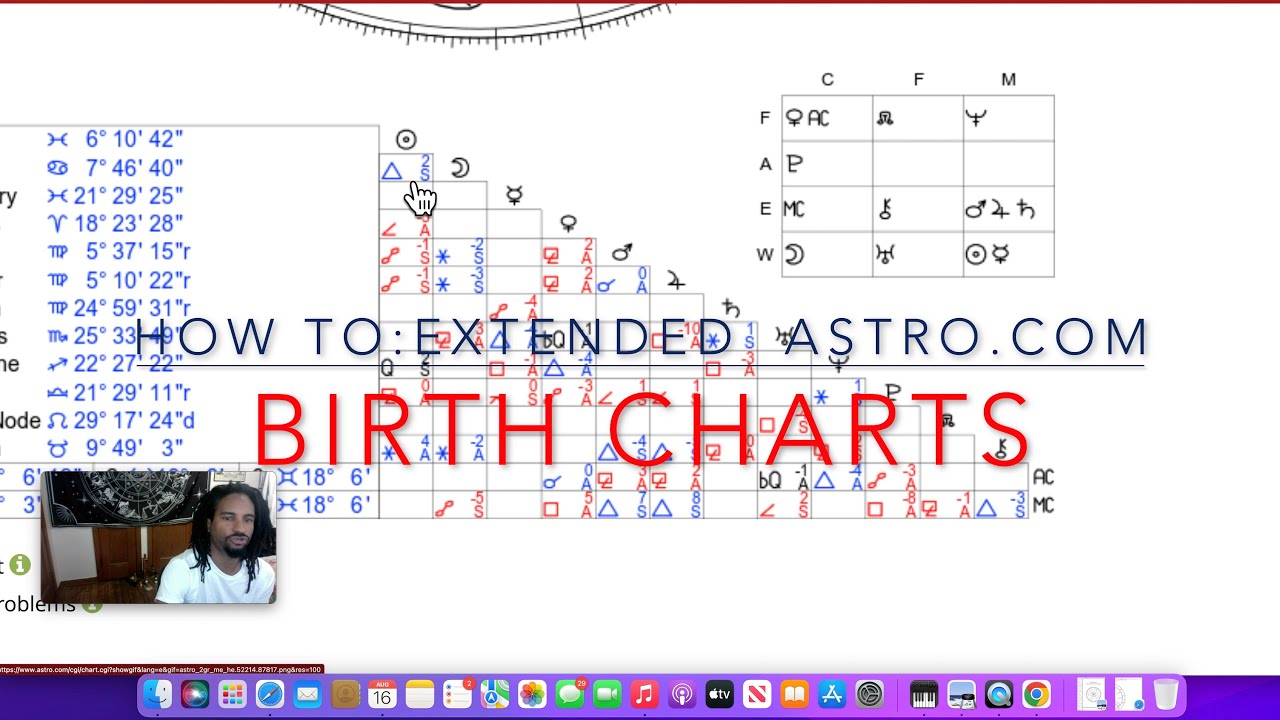Click position text 29° 17' 24"d
Screen dimensions: 1280x720
click(134, 421)
